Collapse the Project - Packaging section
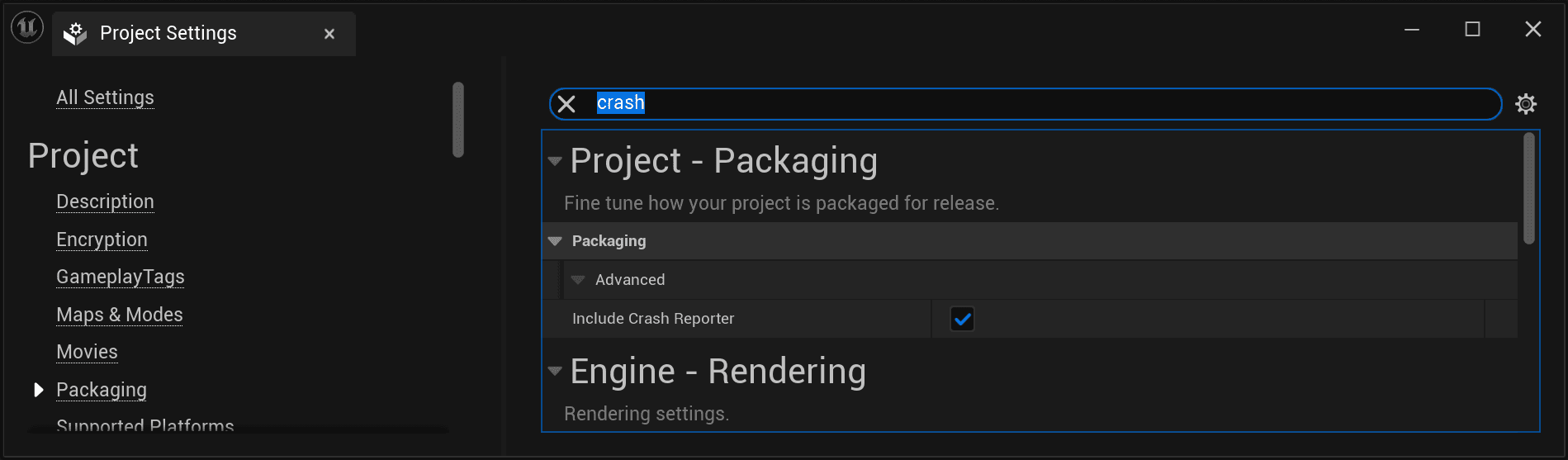This screenshot has height=460, width=1568. coord(555,161)
